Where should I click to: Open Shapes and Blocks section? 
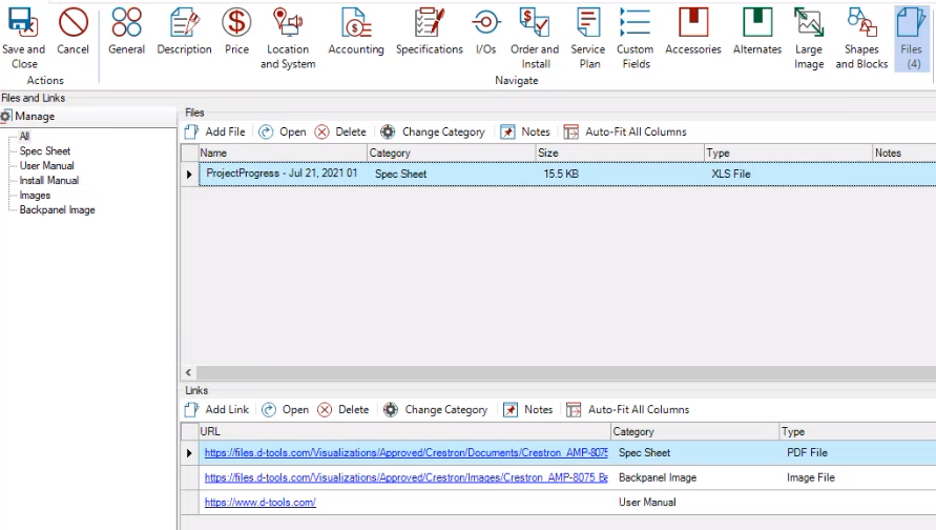pos(861,38)
